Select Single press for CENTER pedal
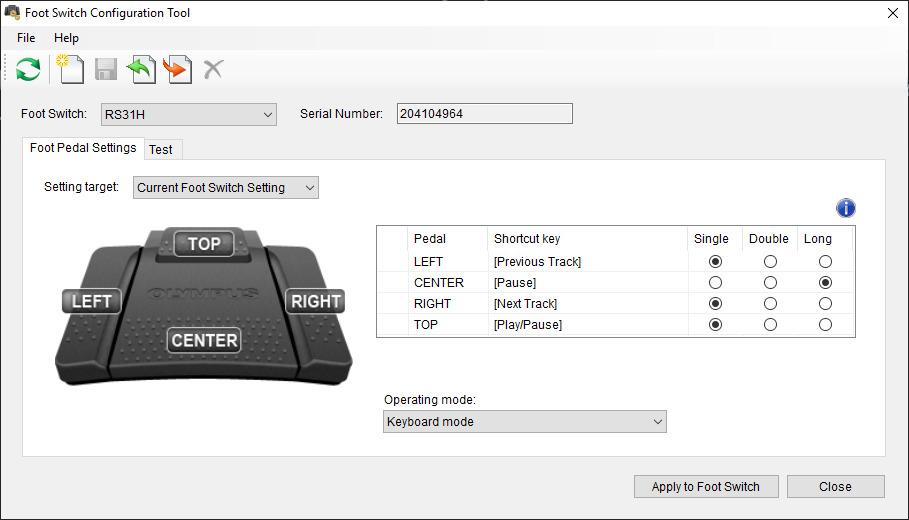 tap(714, 283)
